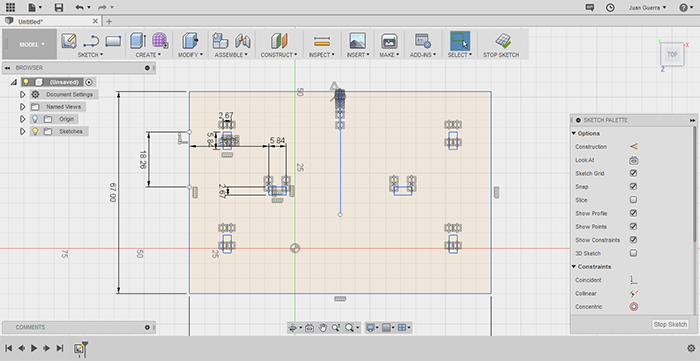Image resolution: width=700 pixels, height=361 pixels.
Task: Open the CONSTRUCT menu
Action: pyautogui.click(x=279, y=54)
